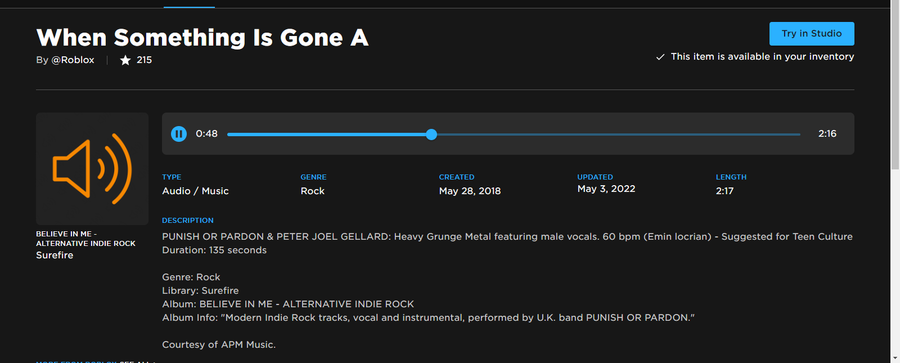Viewport: 900px width, 363px height.
Task: Click the highlighted tab indicator at top
Action: [x=189, y=7]
